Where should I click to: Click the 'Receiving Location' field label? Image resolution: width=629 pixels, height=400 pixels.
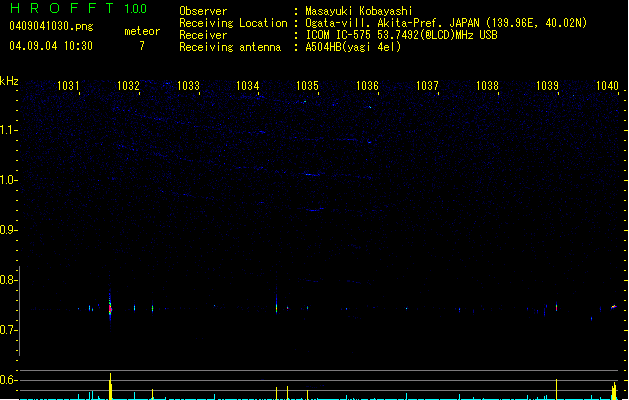(x=233, y=23)
